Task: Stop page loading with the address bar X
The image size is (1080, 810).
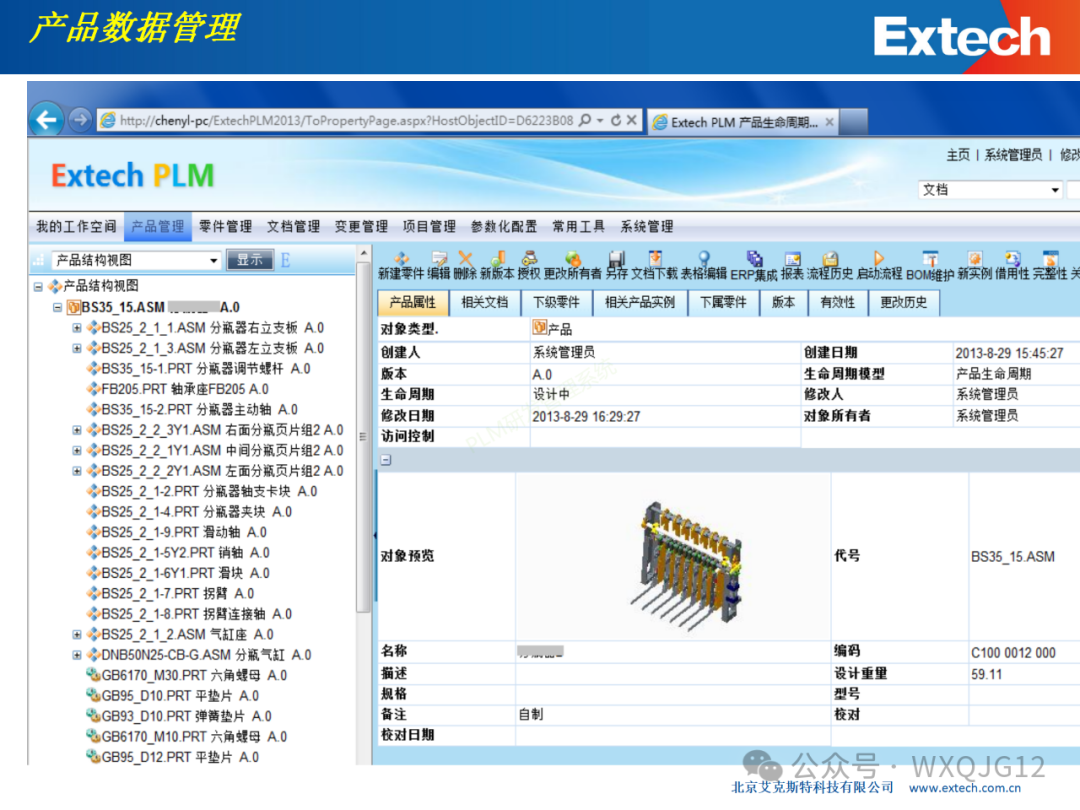Action: coord(632,120)
